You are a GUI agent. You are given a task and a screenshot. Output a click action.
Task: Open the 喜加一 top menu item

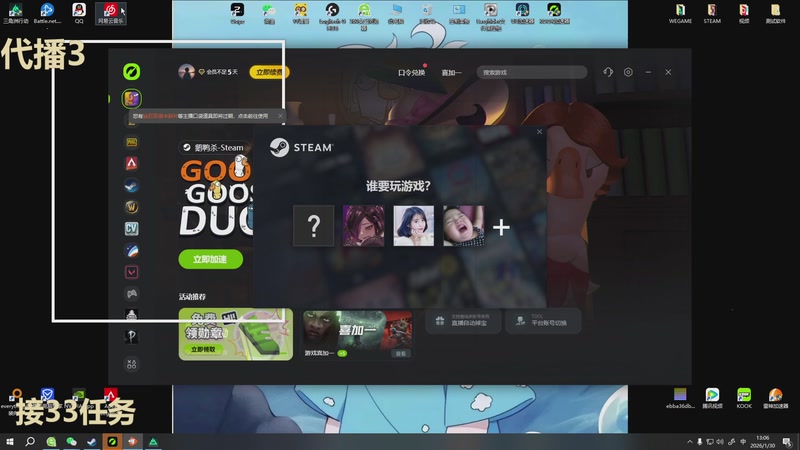[451, 72]
